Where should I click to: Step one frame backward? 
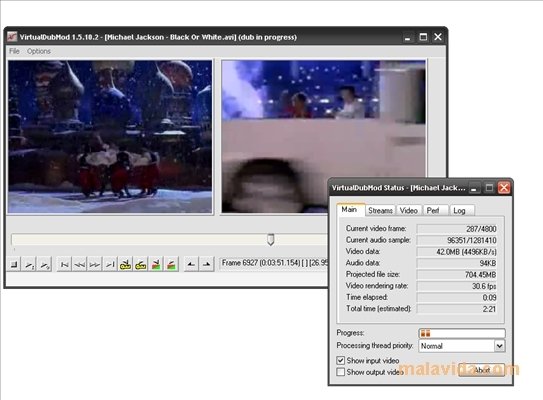click(x=80, y=264)
